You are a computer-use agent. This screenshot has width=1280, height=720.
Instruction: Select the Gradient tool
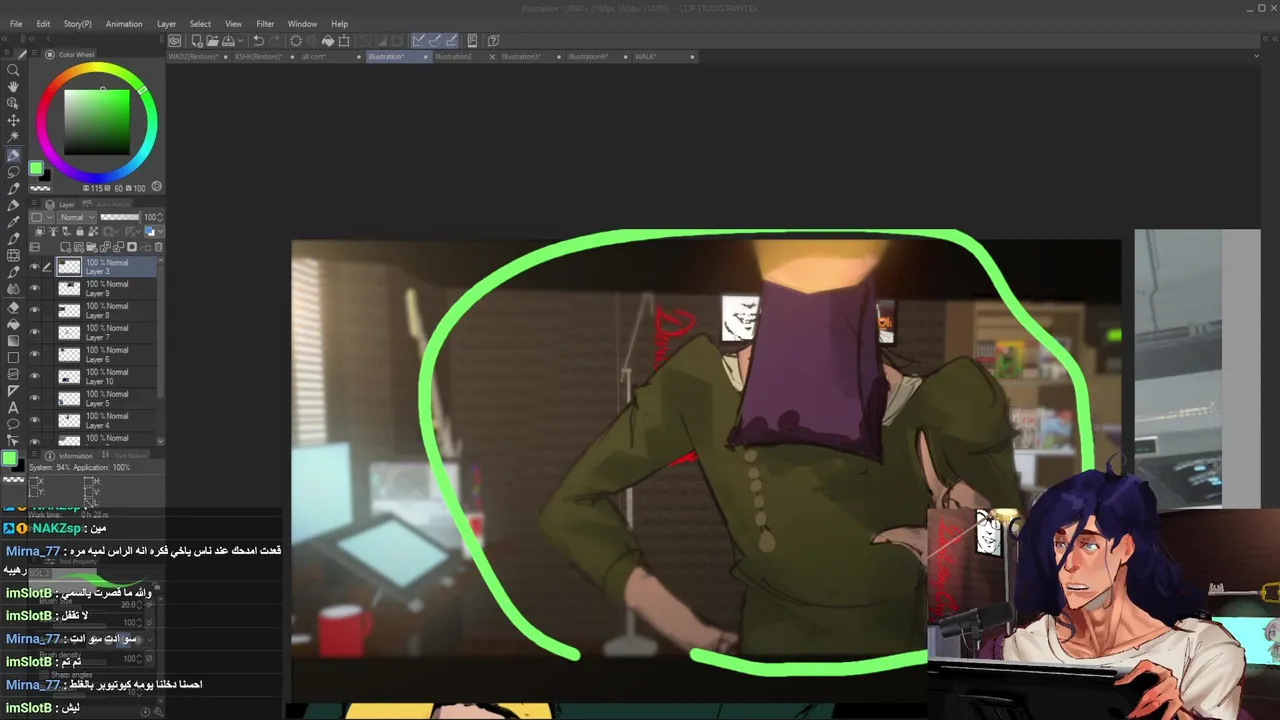coord(13,341)
